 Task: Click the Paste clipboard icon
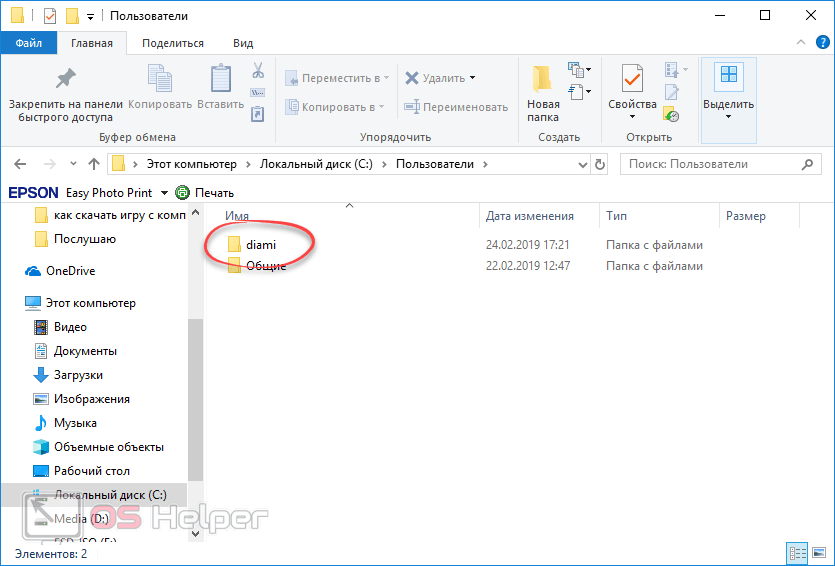point(220,80)
